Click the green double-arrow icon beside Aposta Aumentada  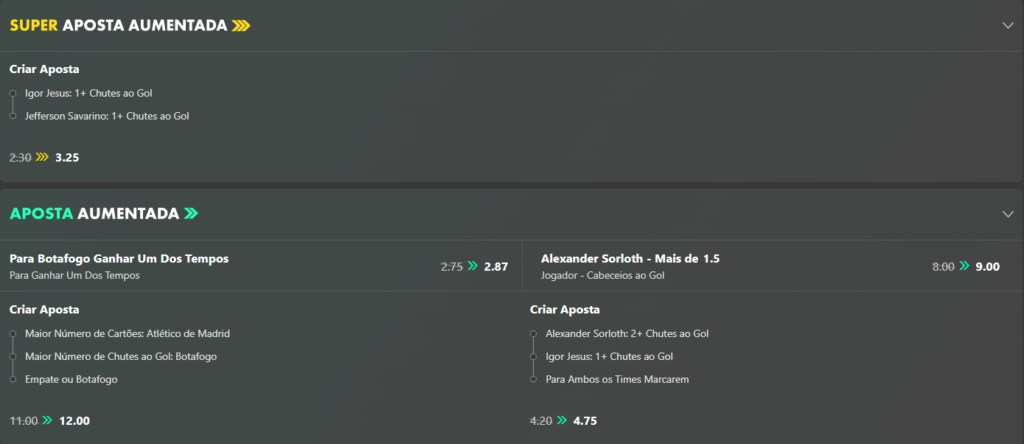(191, 214)
